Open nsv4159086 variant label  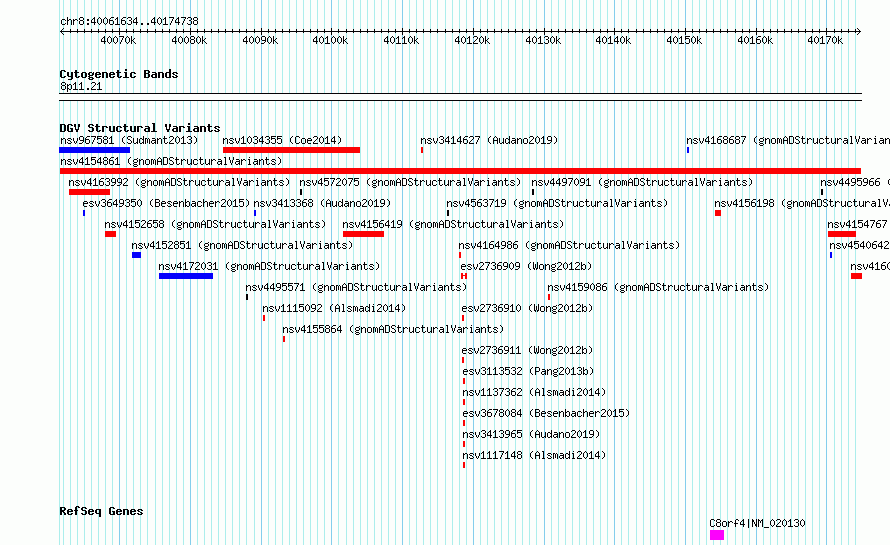tap(658, 287)
